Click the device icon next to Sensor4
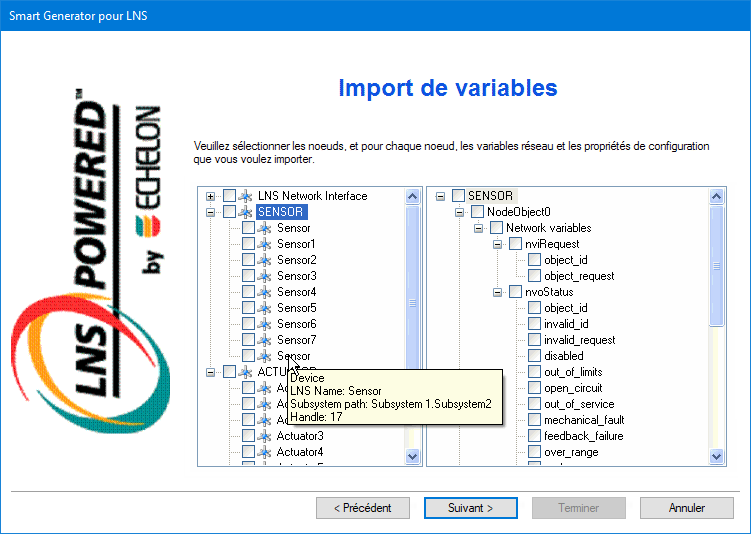Image resolution: width=751 pixels, height=534 pixels. [x=264, y=292]
